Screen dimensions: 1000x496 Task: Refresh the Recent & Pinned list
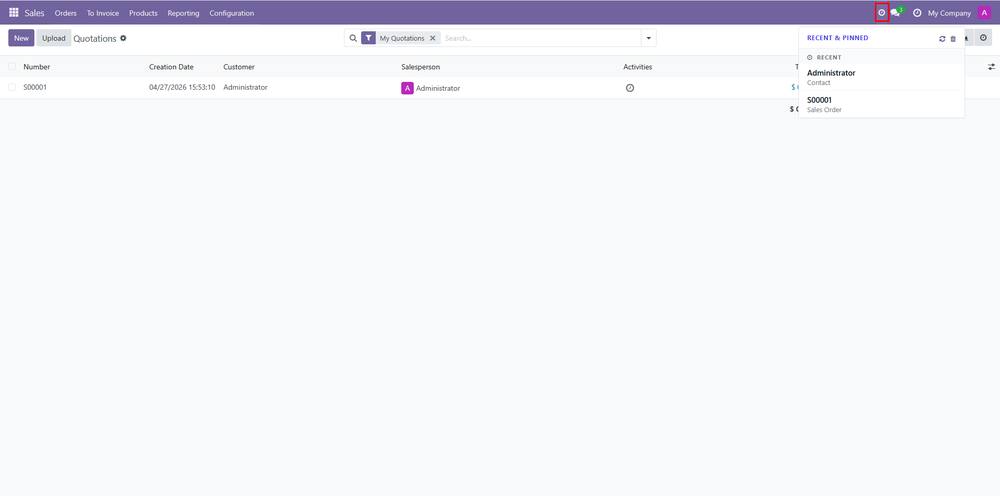(942, 39)
